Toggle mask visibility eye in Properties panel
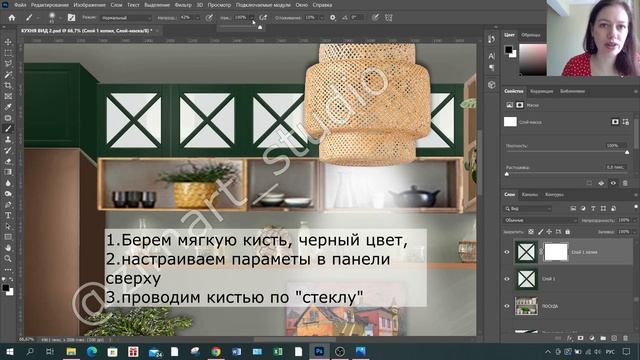This screenshot has height=360, width=640. tap(613, 183)
